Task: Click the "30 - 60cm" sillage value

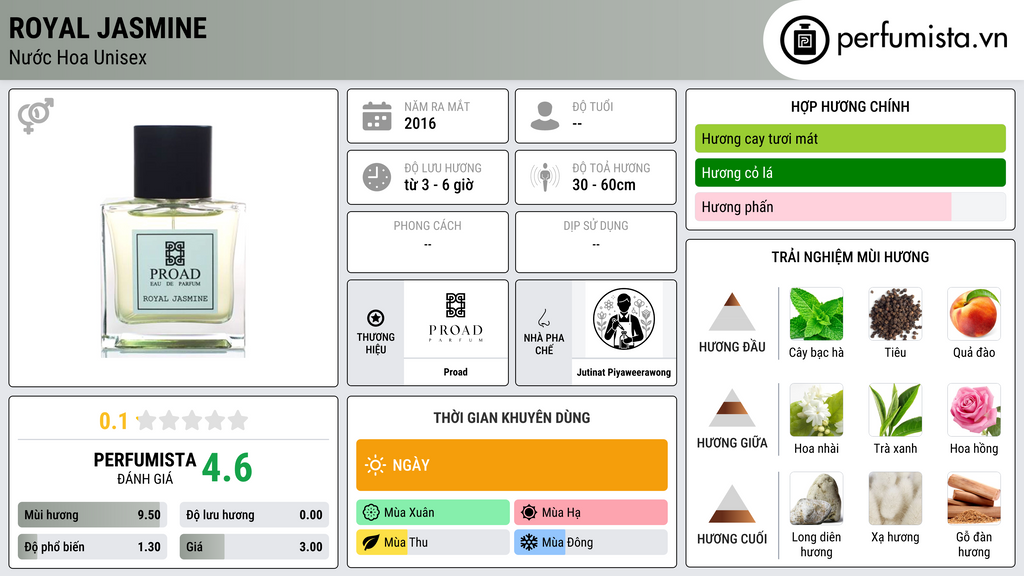Action: point(604,185)
